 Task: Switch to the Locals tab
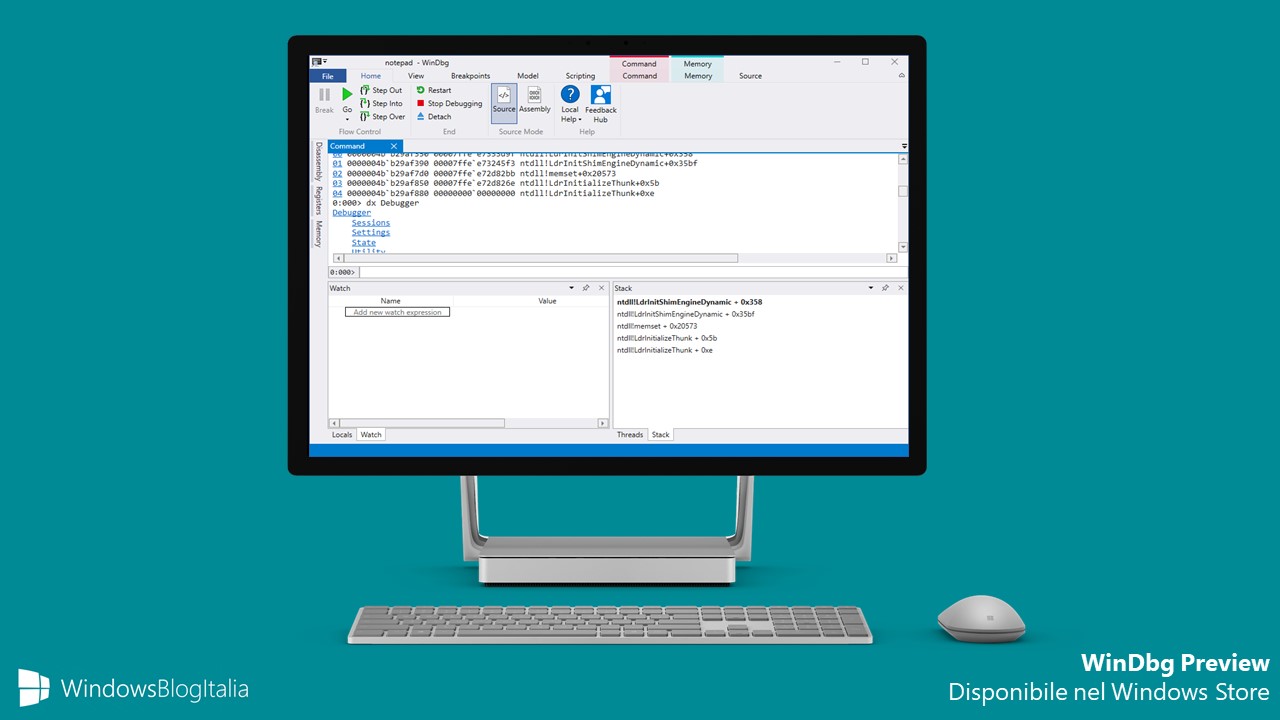(x=342, y=435)
